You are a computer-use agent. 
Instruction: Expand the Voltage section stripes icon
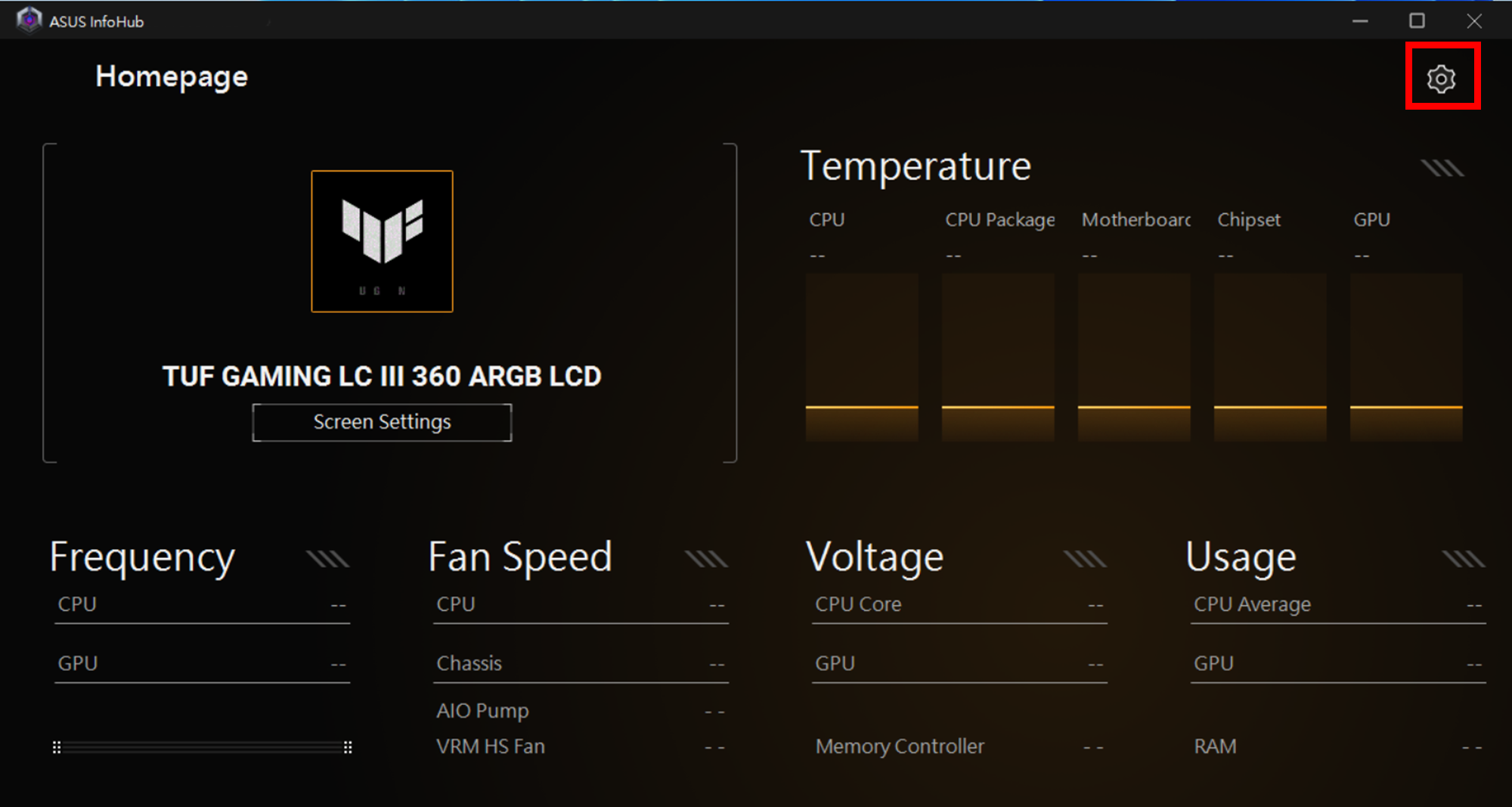click(x=1085, y=559)
